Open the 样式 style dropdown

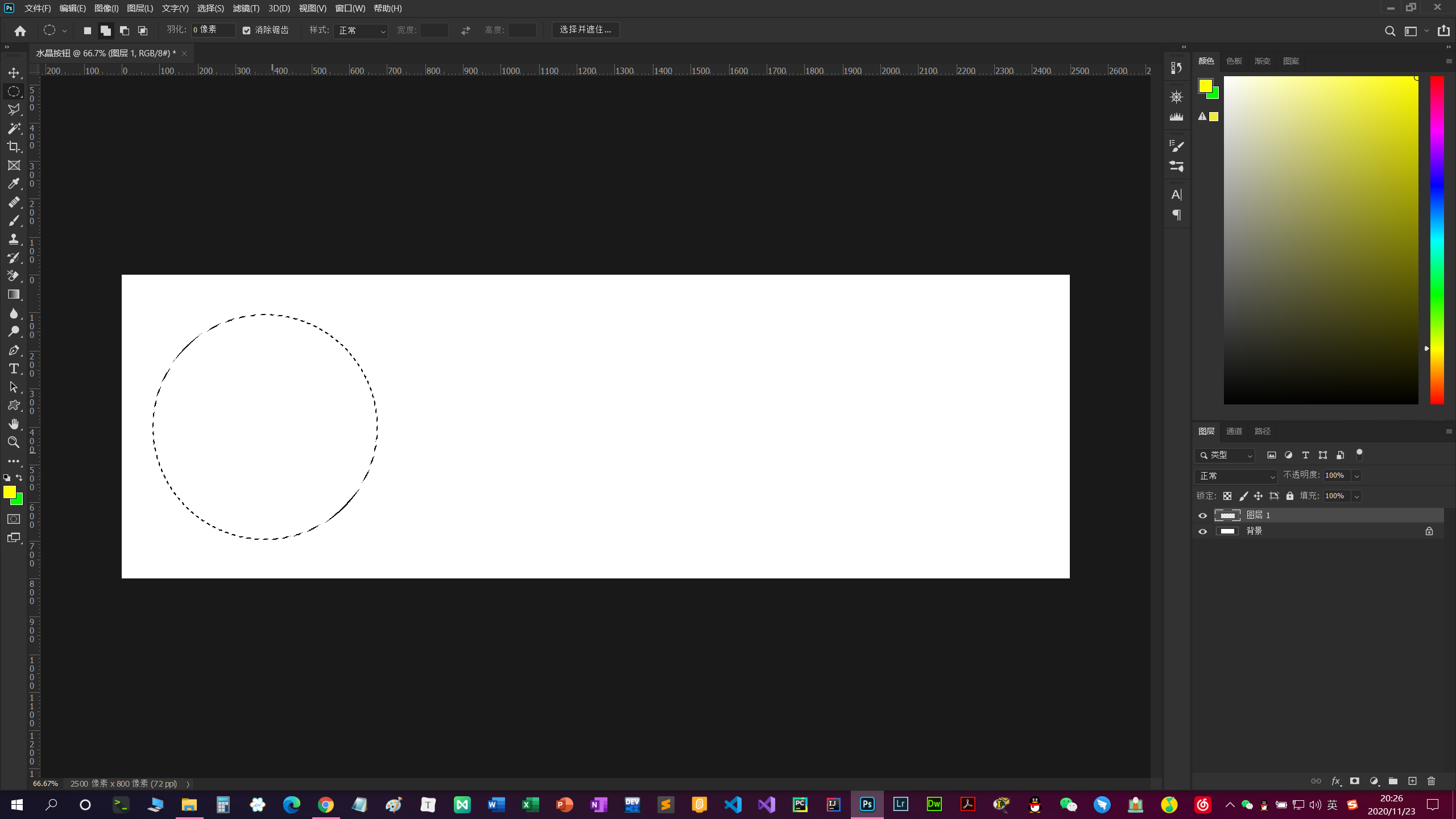point(361,31)
